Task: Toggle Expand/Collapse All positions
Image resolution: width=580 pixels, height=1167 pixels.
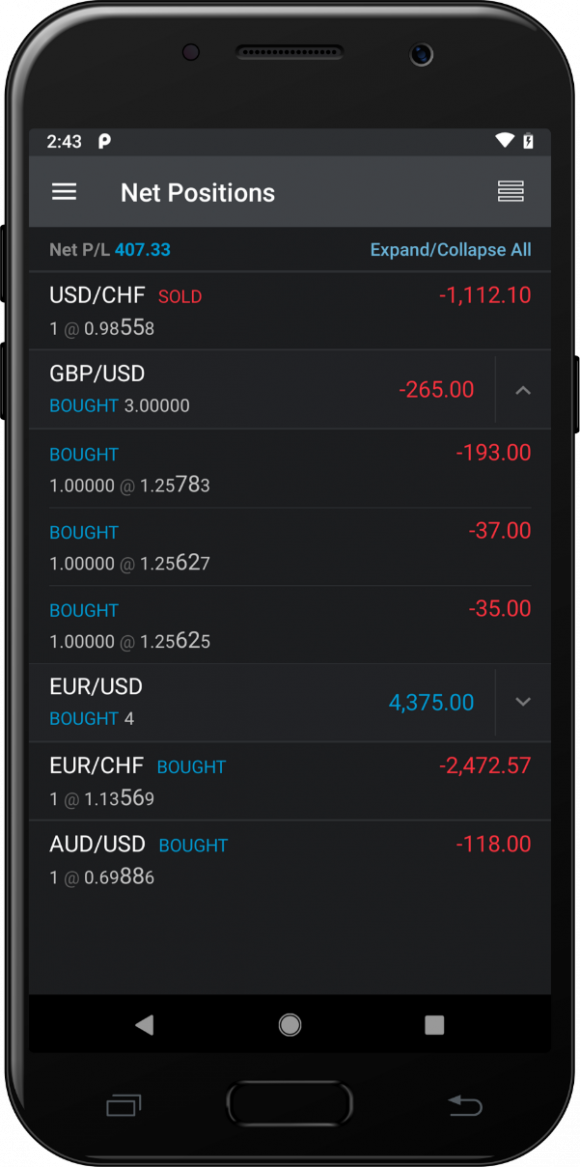Action: pos(451,249)
